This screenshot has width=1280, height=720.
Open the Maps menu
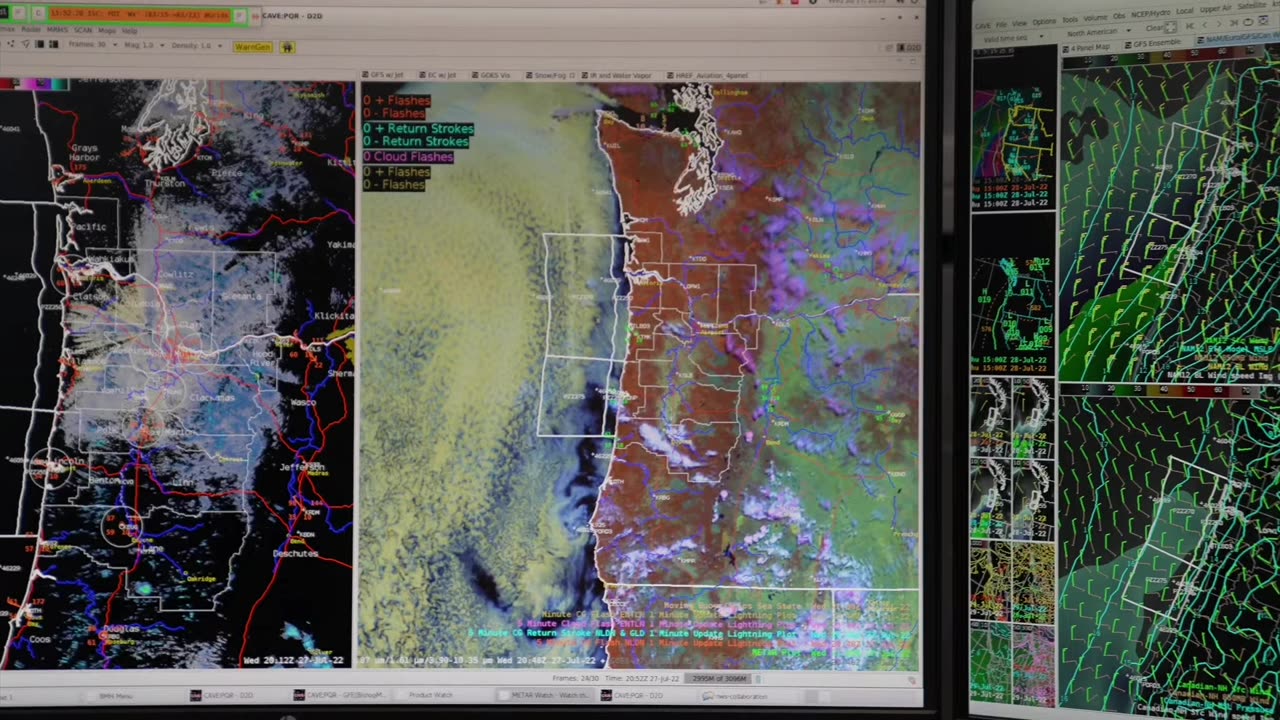click(x=107, y=30)
